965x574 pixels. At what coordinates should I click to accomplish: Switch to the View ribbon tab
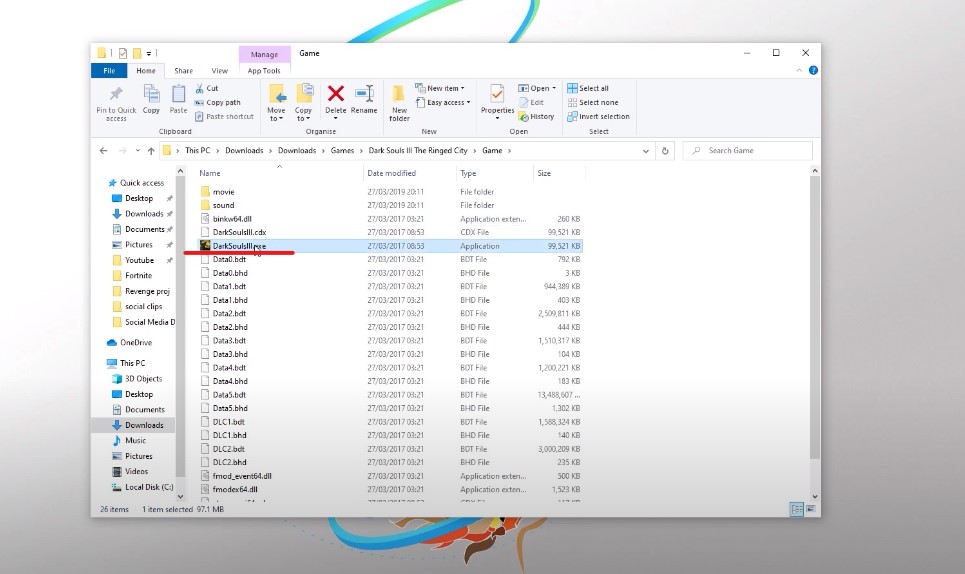coord(220,71)
